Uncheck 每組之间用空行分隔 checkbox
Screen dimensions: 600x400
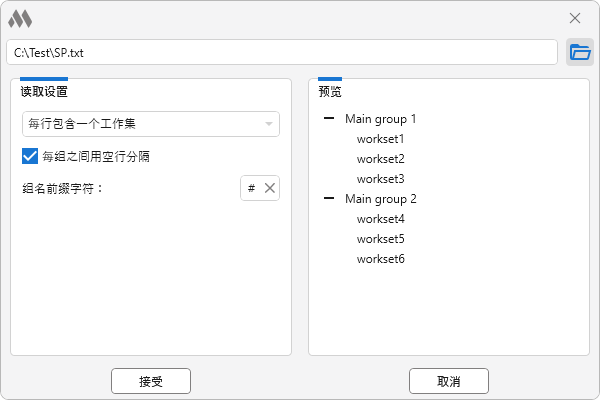pos(30,156)
